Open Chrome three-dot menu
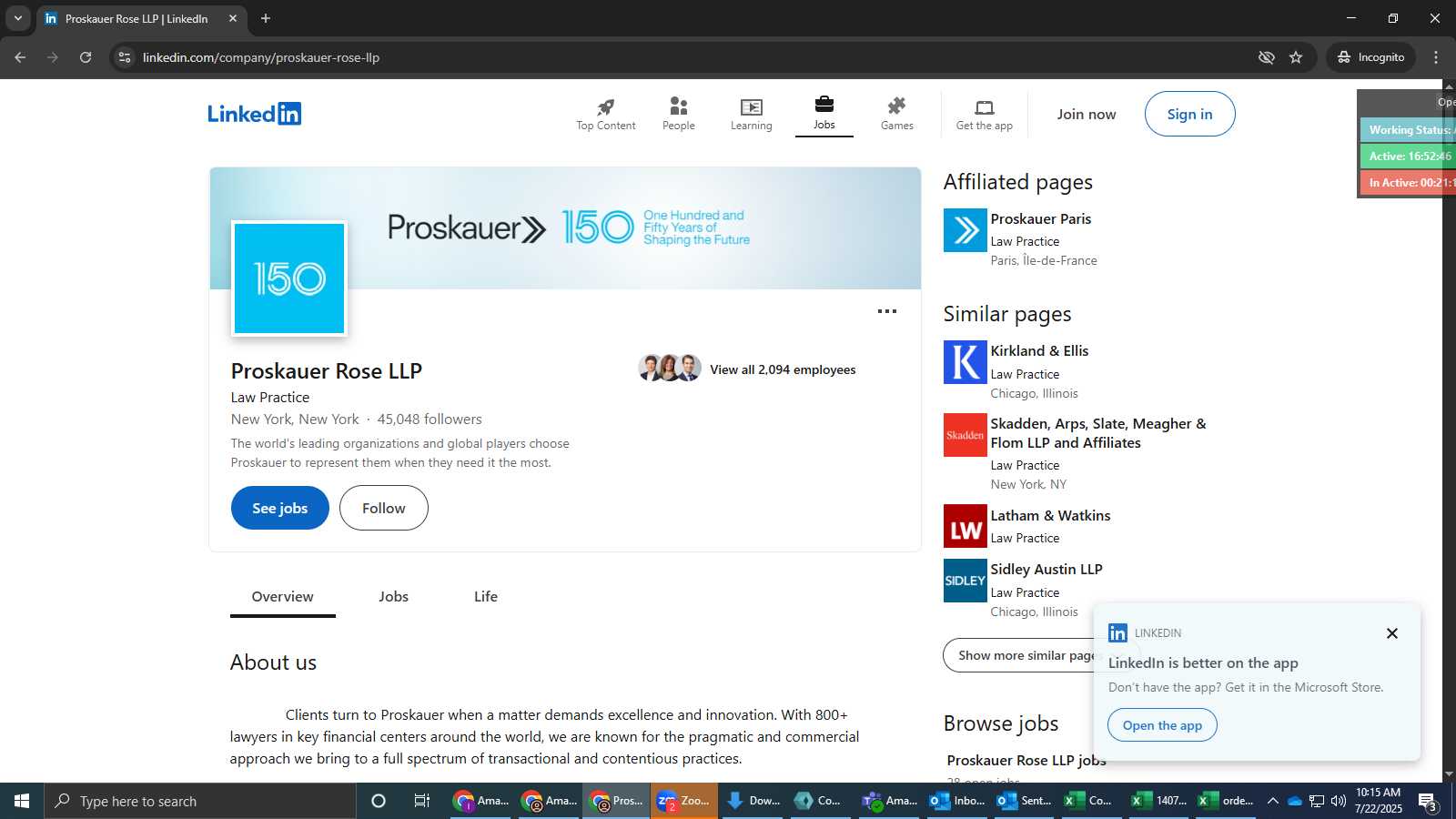 point(1436,57)
